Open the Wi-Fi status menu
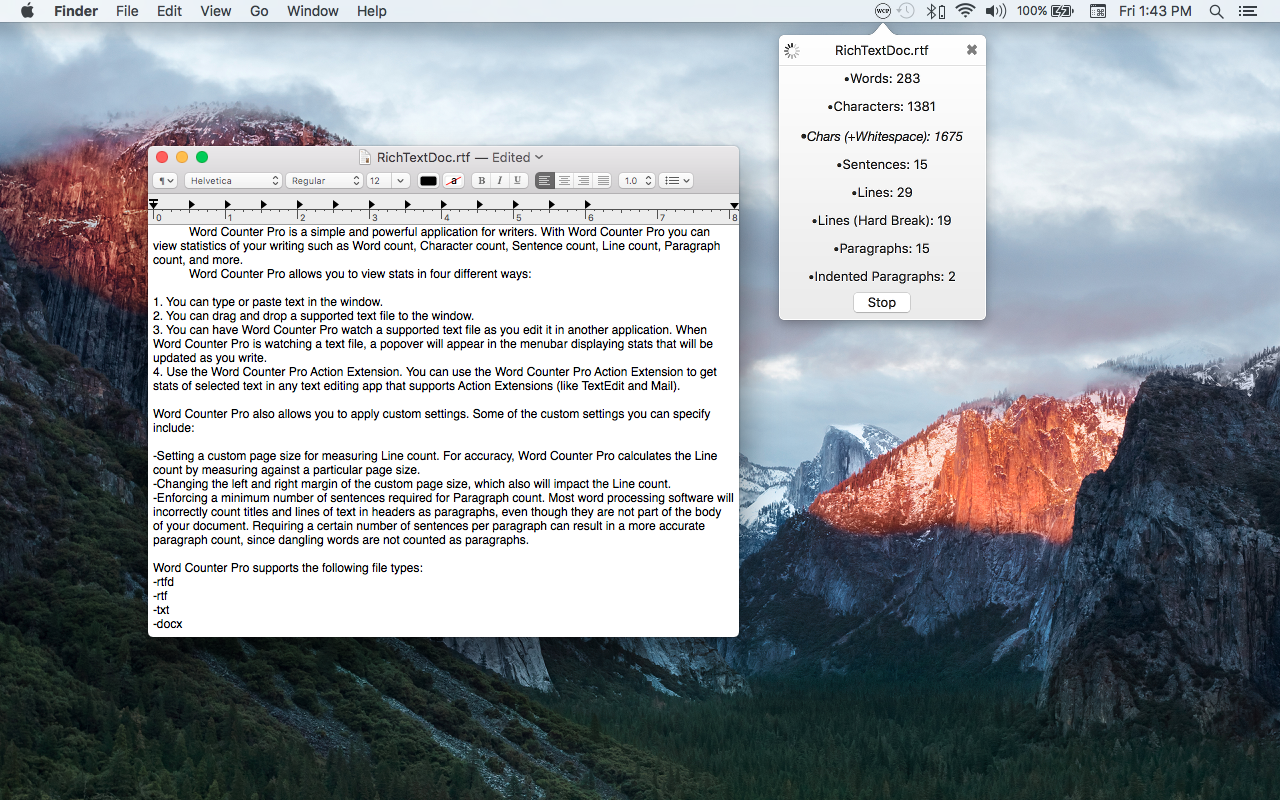The width and height of the screenshot is (1280, 800). 965,11
